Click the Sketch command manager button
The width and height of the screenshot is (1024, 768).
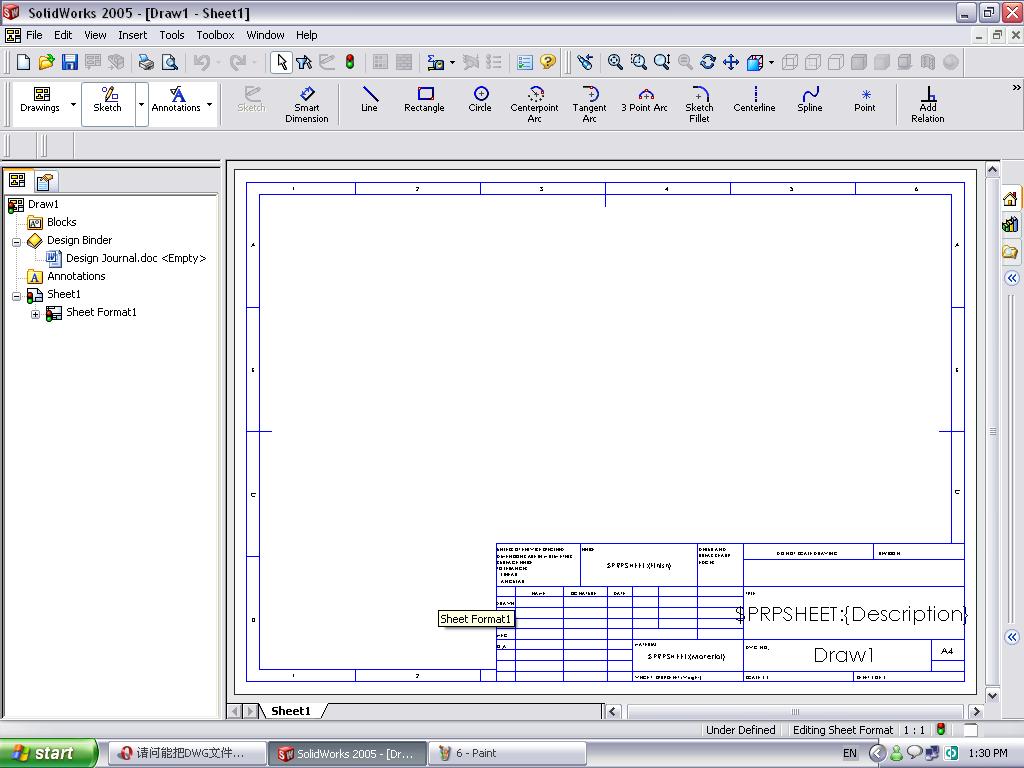pos(108,100)
